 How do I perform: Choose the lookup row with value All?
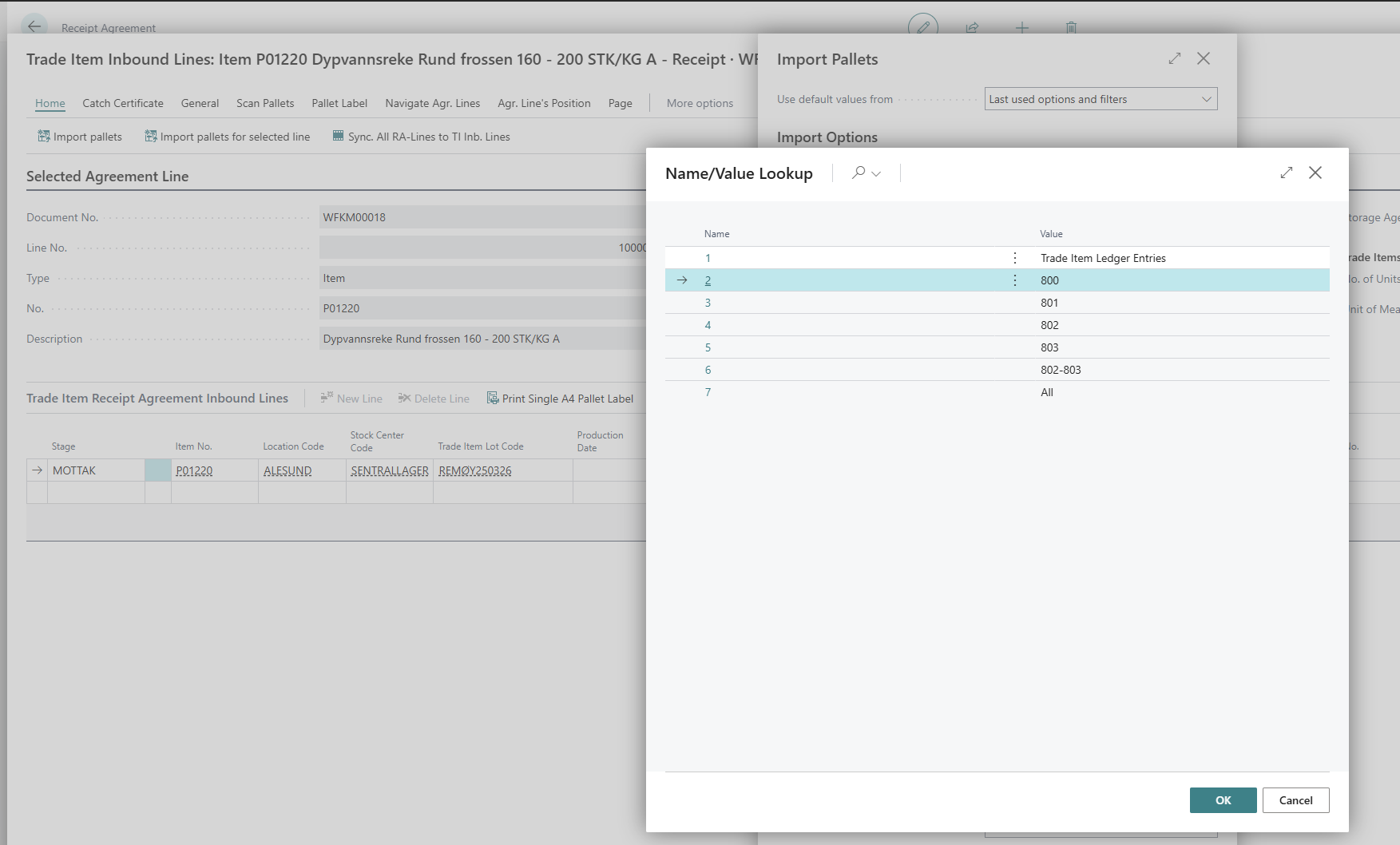point(1046,392)
